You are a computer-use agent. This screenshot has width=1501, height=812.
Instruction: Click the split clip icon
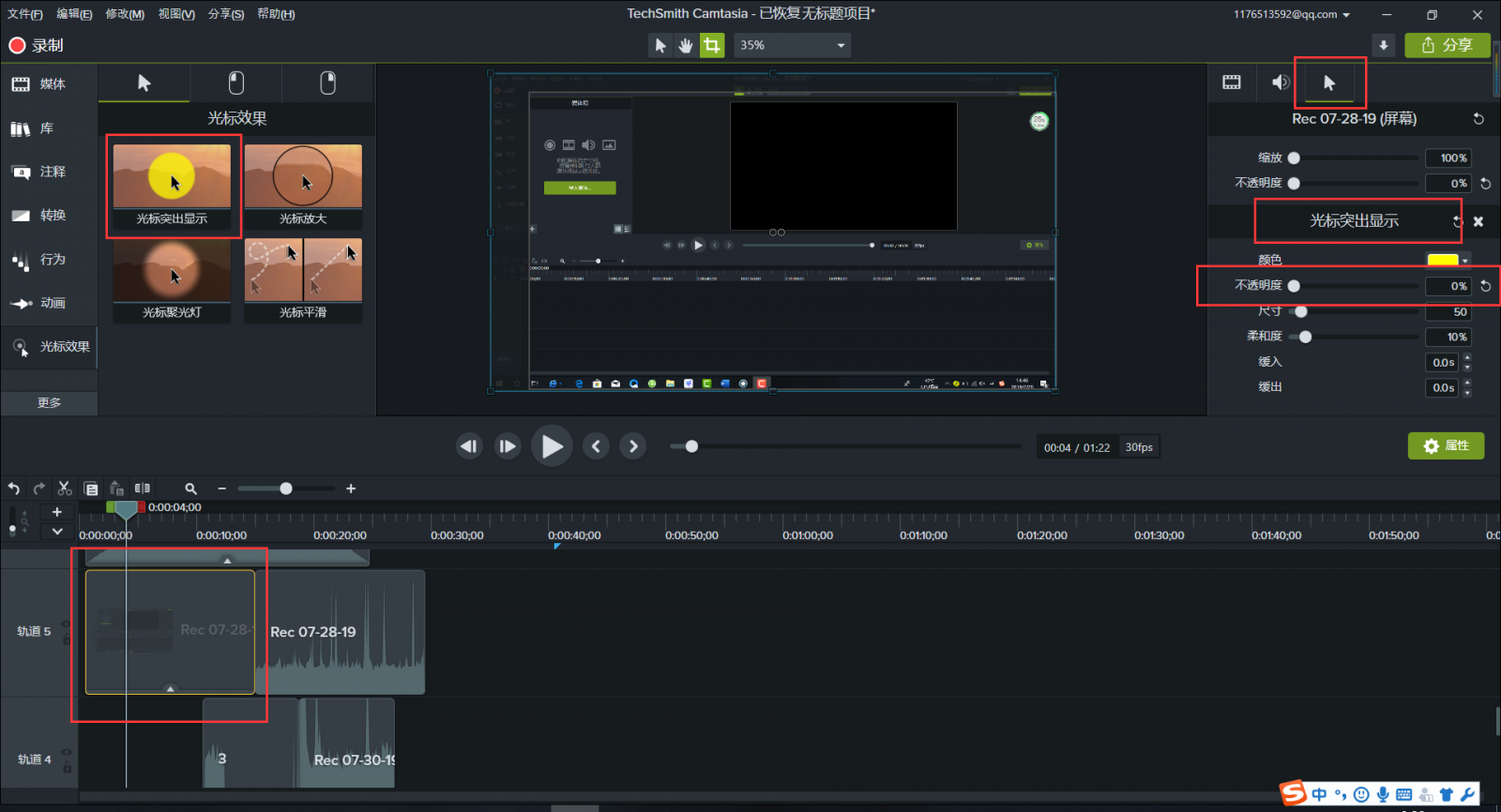coord(143,489)
